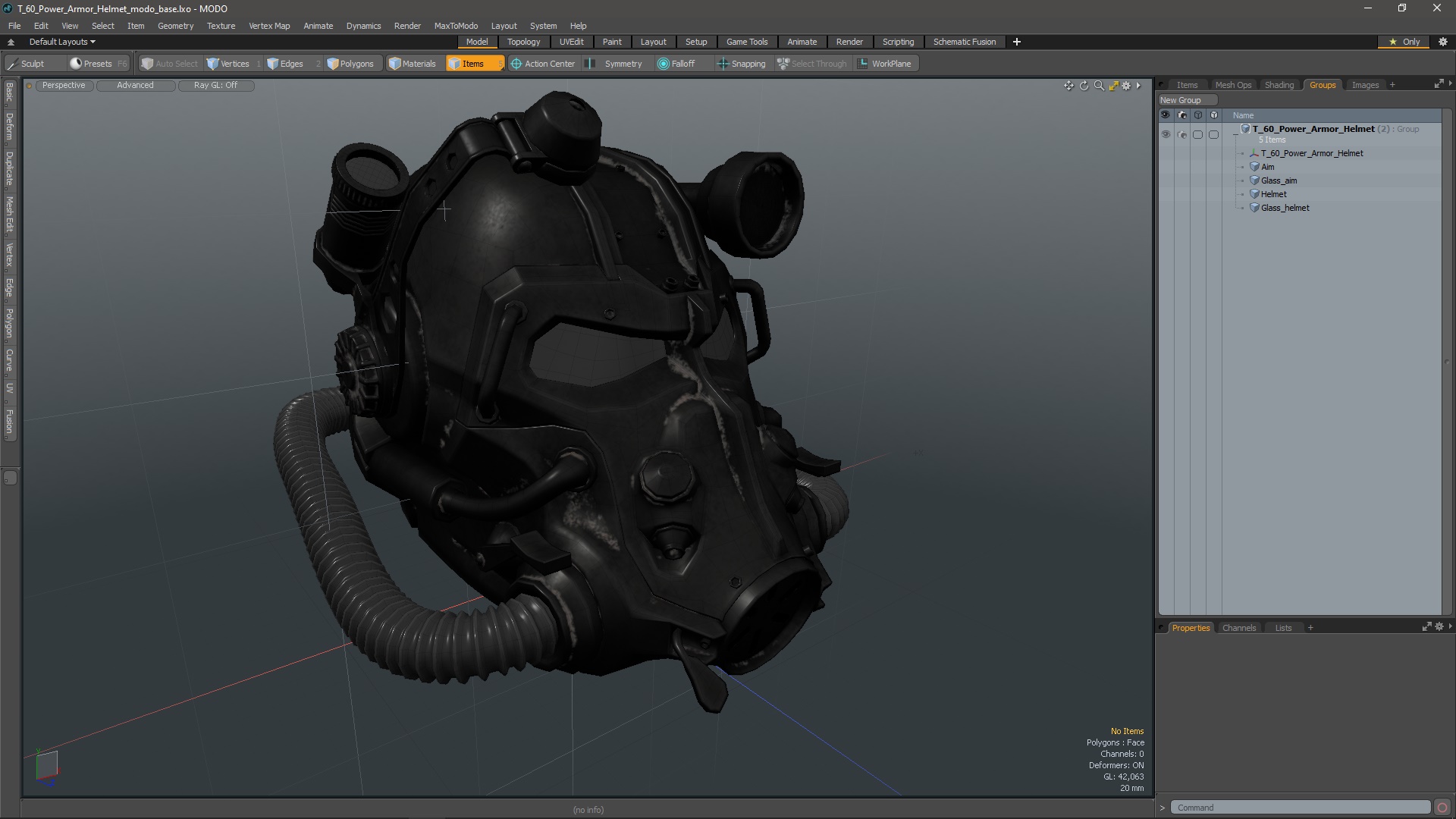1456x819 pixels.
Task: Click the expand arrows in Properties panel header
Action: [1426, 627]
